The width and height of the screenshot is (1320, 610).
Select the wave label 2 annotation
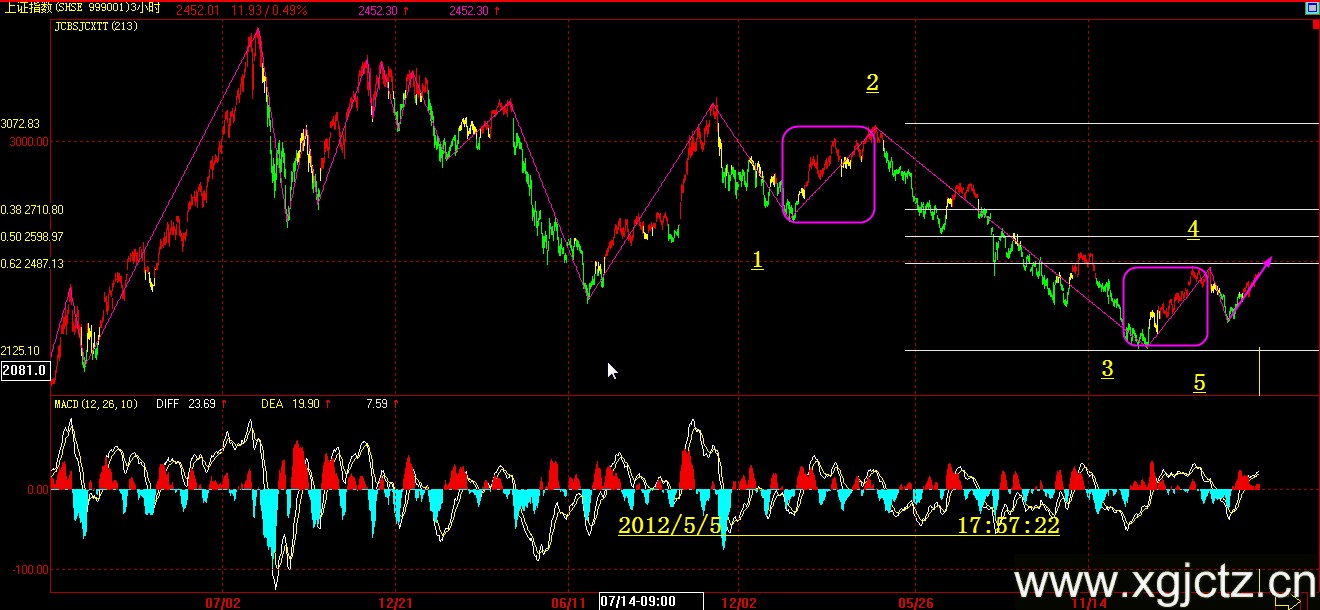(x=872, y=83)
